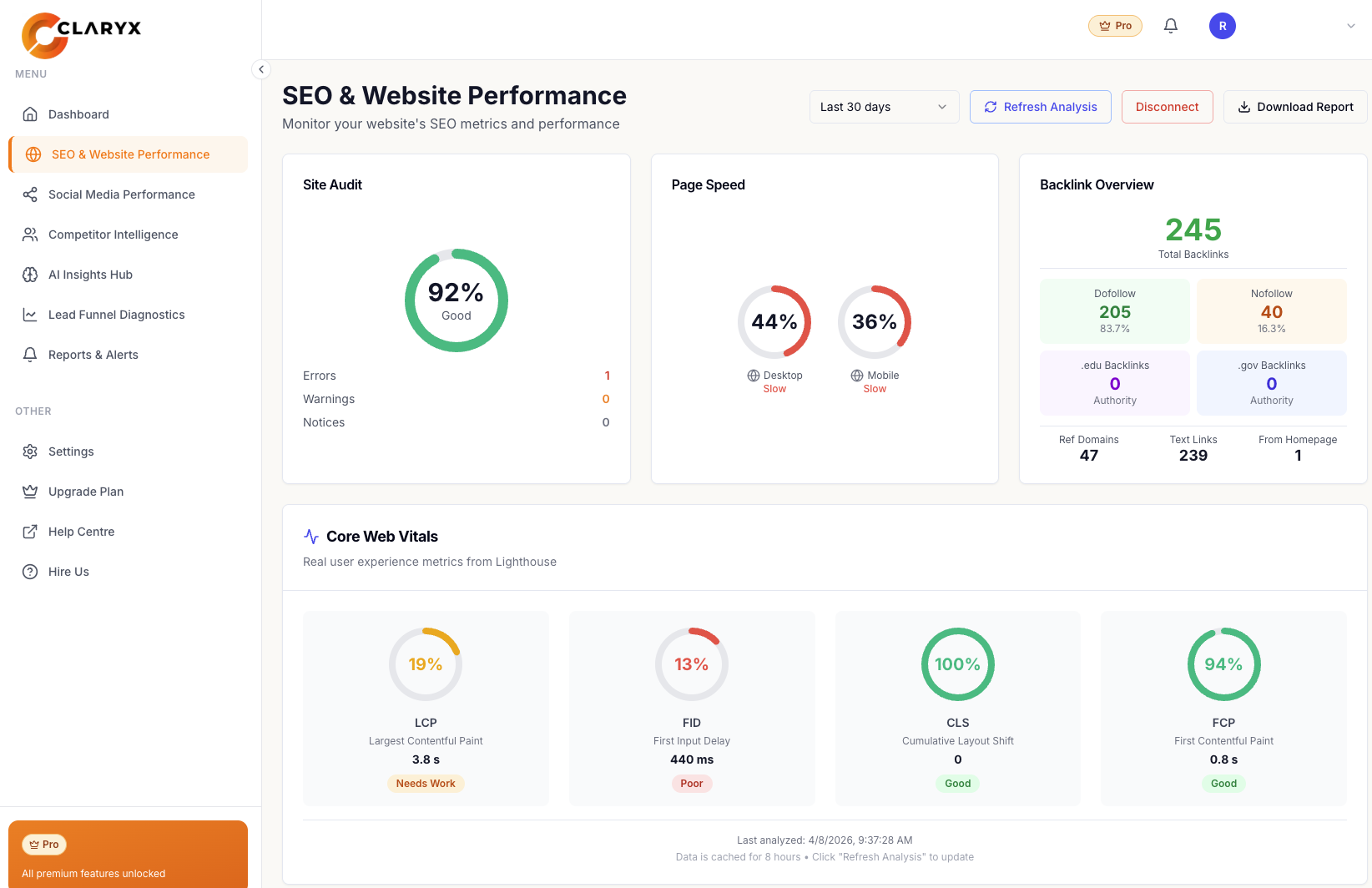Click the notification bell icon
1372x888 pixels.
1171,26
